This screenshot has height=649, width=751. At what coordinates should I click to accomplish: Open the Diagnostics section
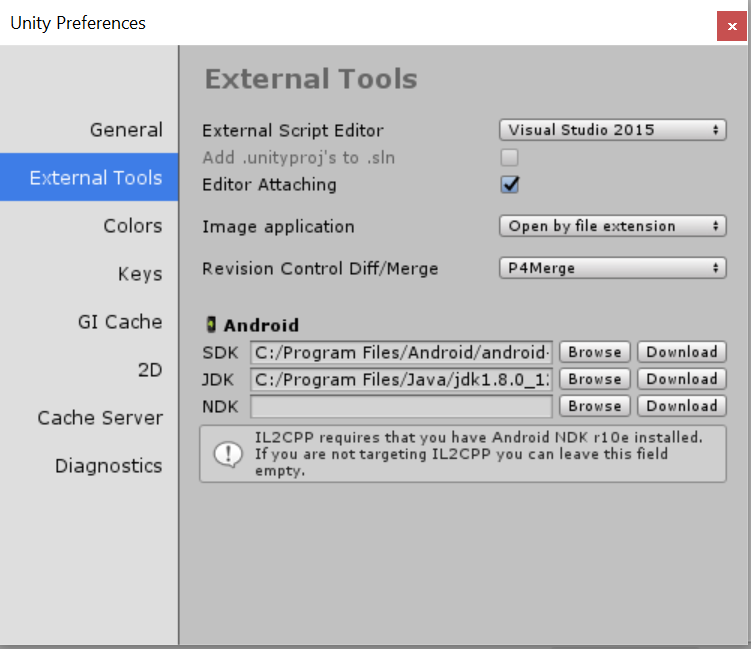coord(108,466)
